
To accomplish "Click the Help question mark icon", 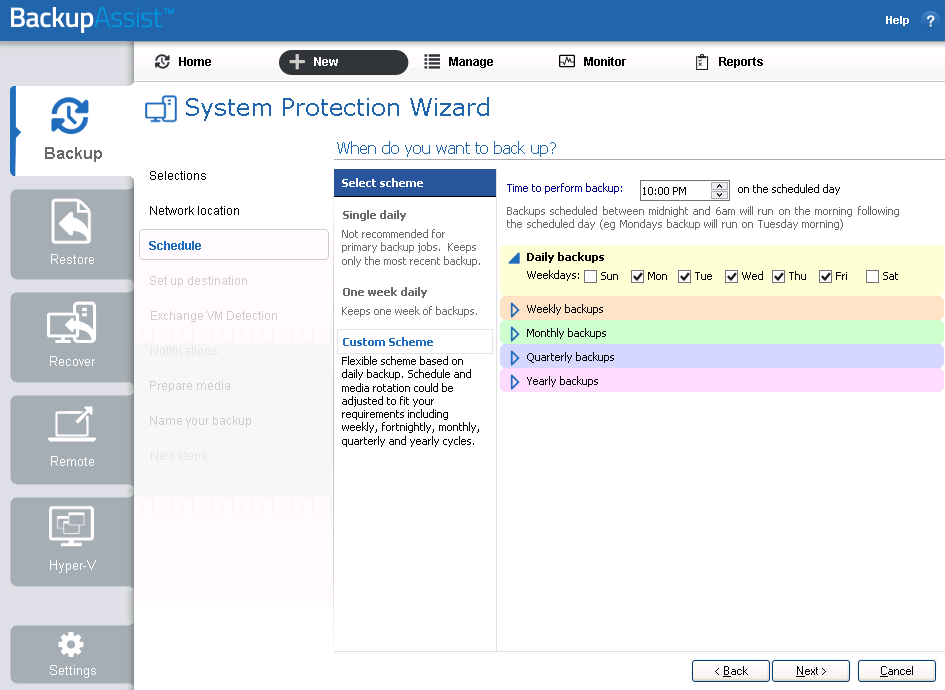I will tap(929, 20).
